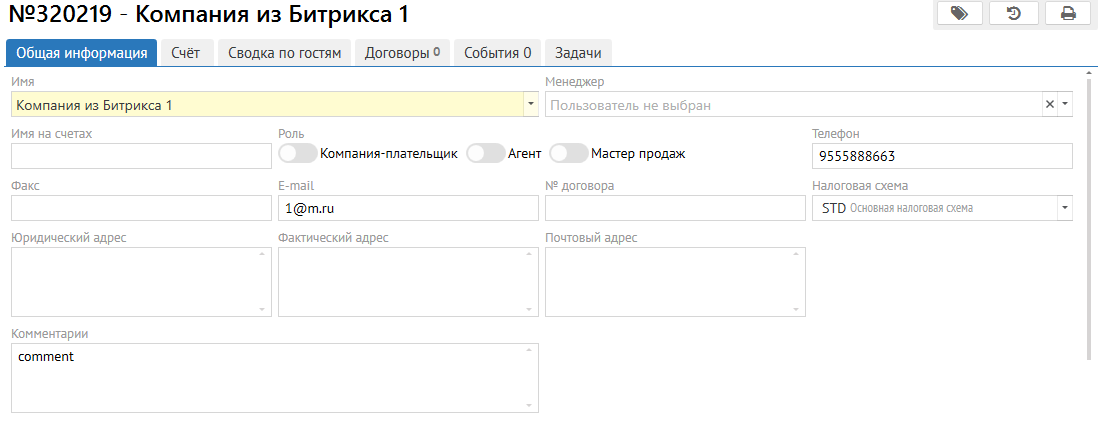
Task: Open the События tab
Action: pyautogui.click(x=497, y=52)
